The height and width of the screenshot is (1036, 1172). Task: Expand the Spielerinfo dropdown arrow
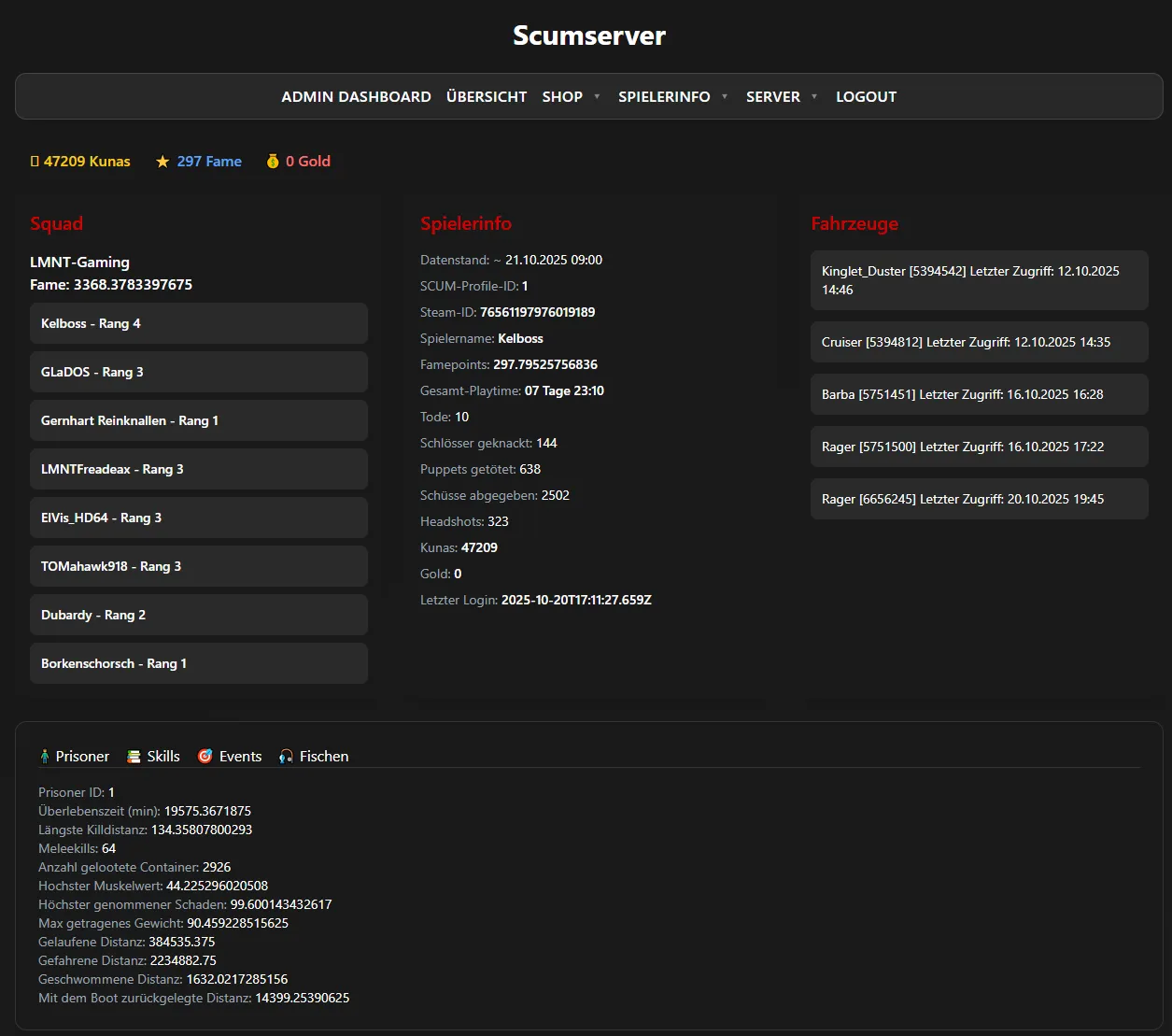click(725, 97)
